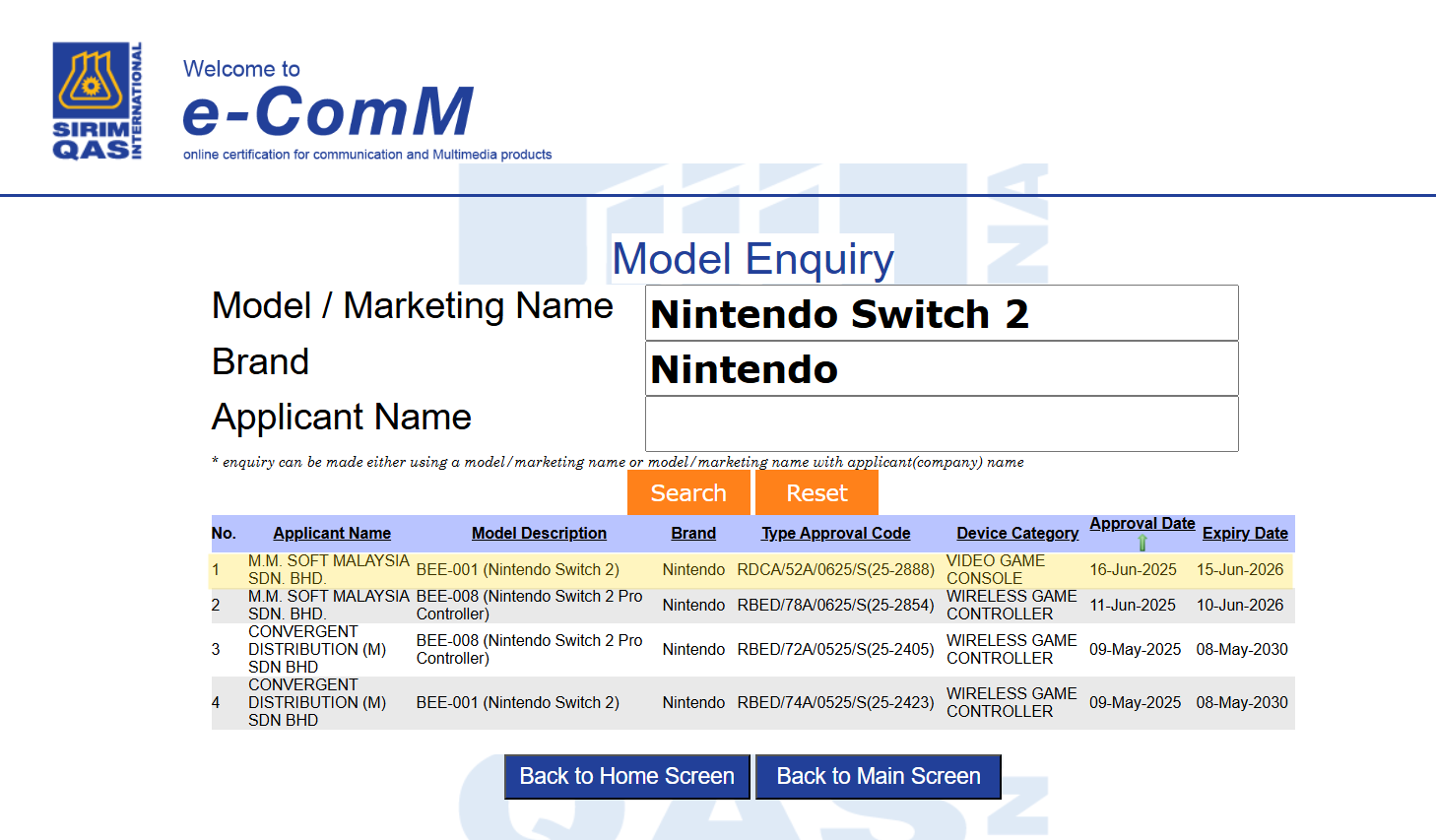Sort by Brand column header
Image resolution: width=1436 pixels, height=840 pixels.
click(x=693, y=533)
